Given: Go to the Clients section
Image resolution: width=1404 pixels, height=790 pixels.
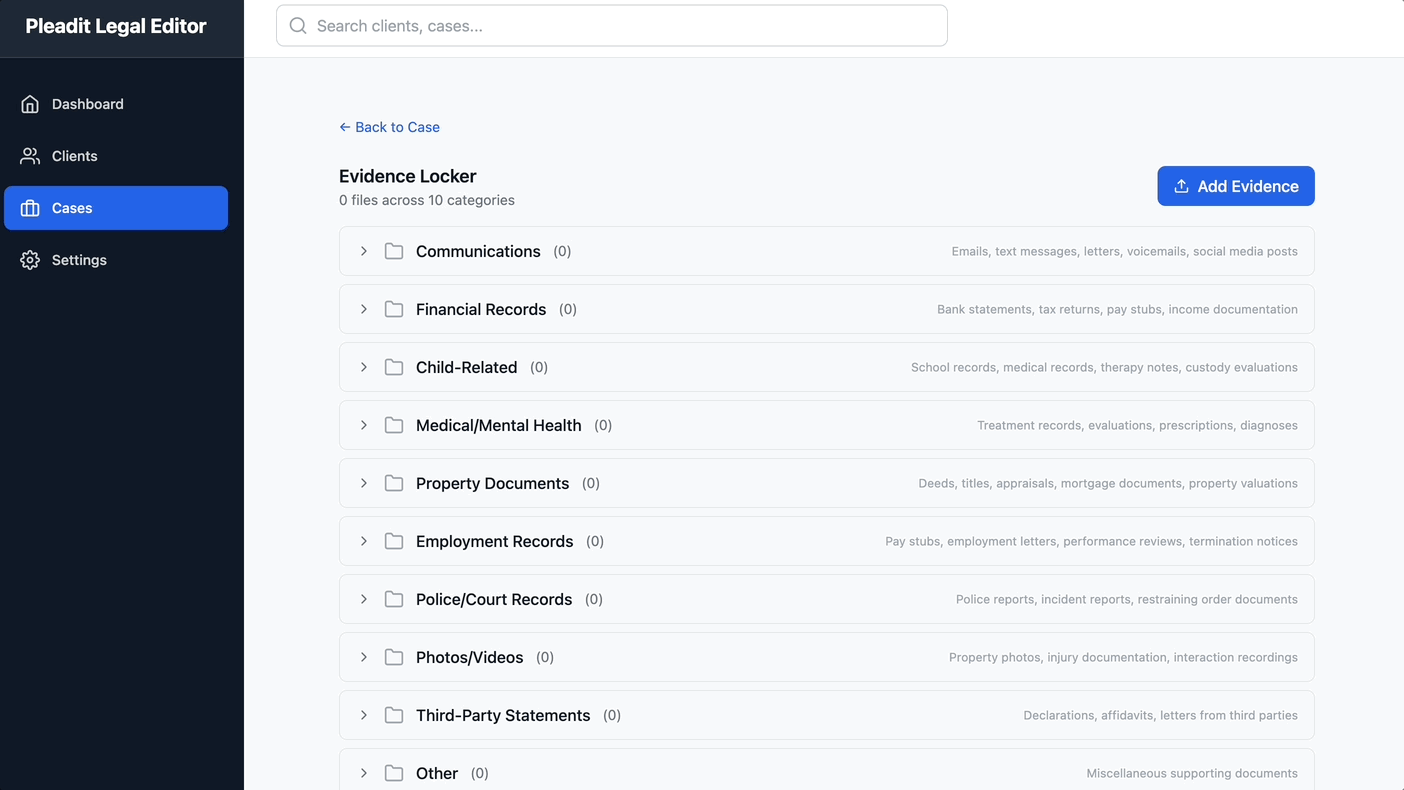Looking at the screenshot, I should 74,155.
